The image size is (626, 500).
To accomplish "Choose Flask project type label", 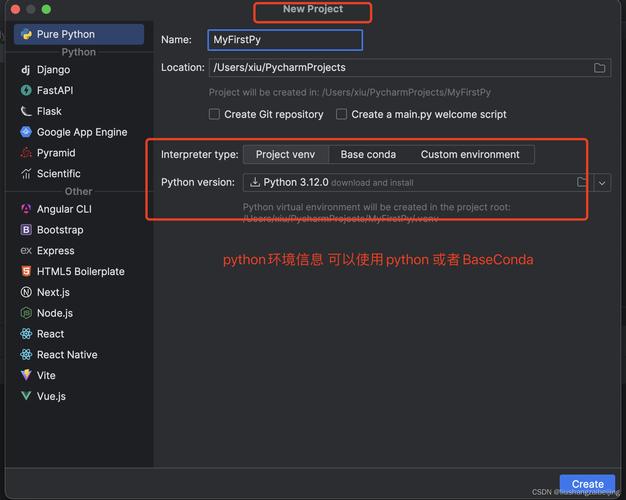I will tap(49, 111).
